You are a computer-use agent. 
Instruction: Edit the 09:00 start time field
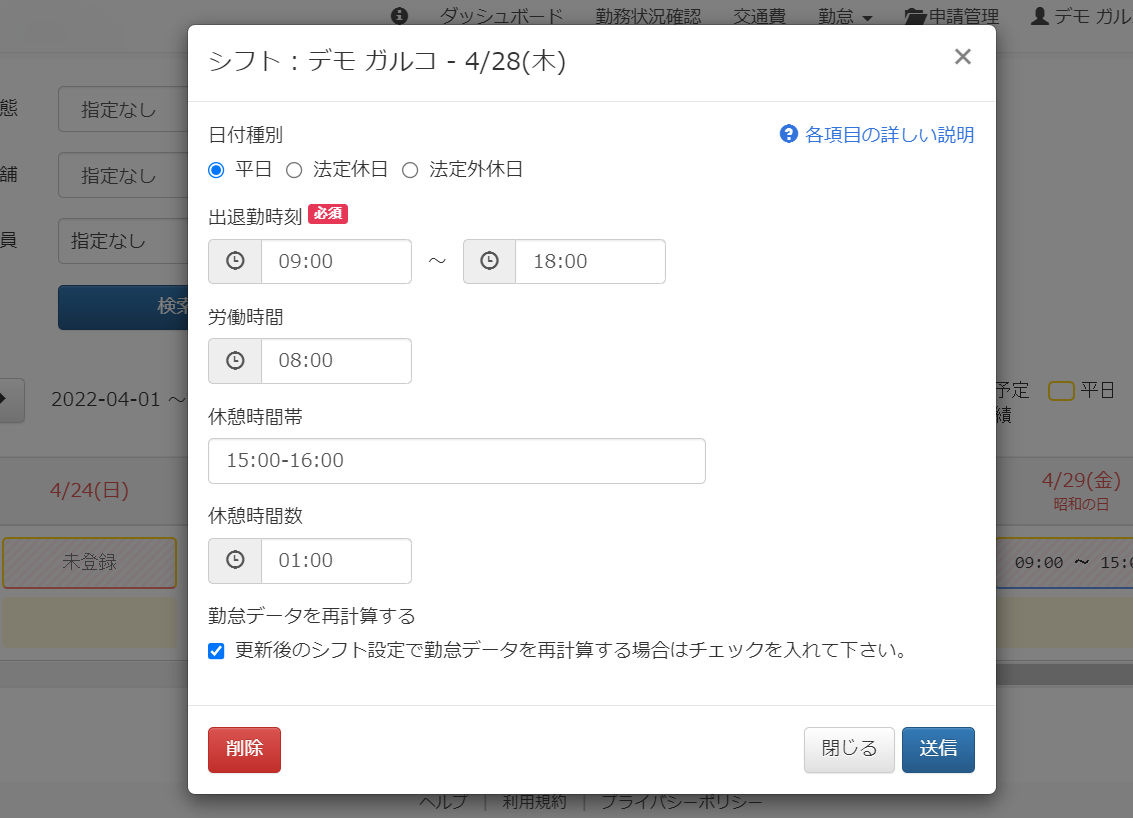(x=336, y=262)
